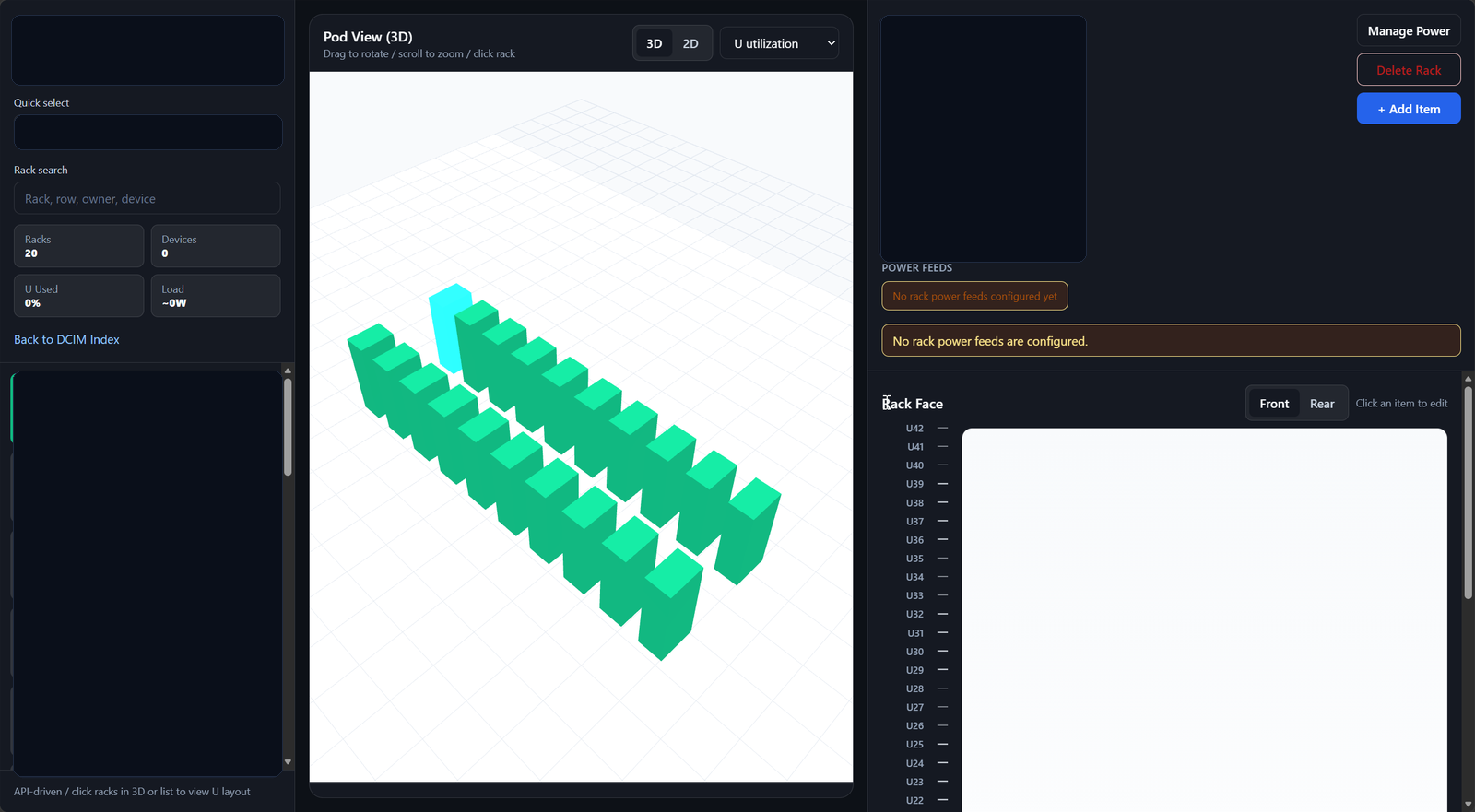Click the Racks 20 stat card
The width and height of the screenshot is (1475, 812).
[78, 246]
